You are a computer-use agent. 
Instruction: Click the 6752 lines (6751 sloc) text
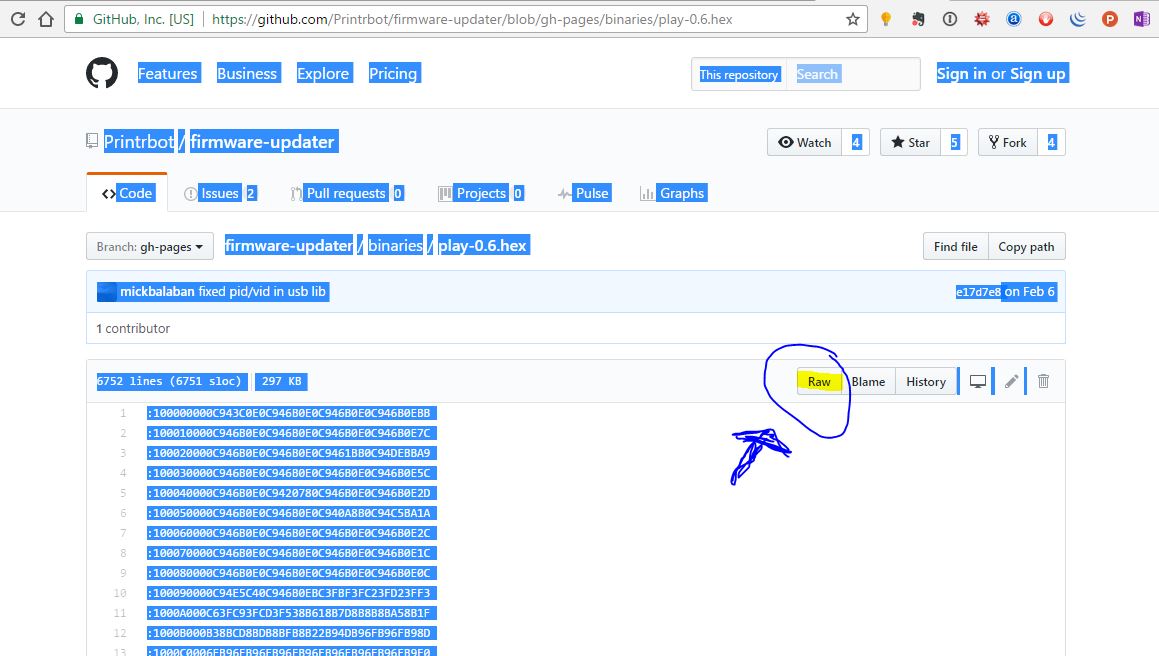(169, 381)
